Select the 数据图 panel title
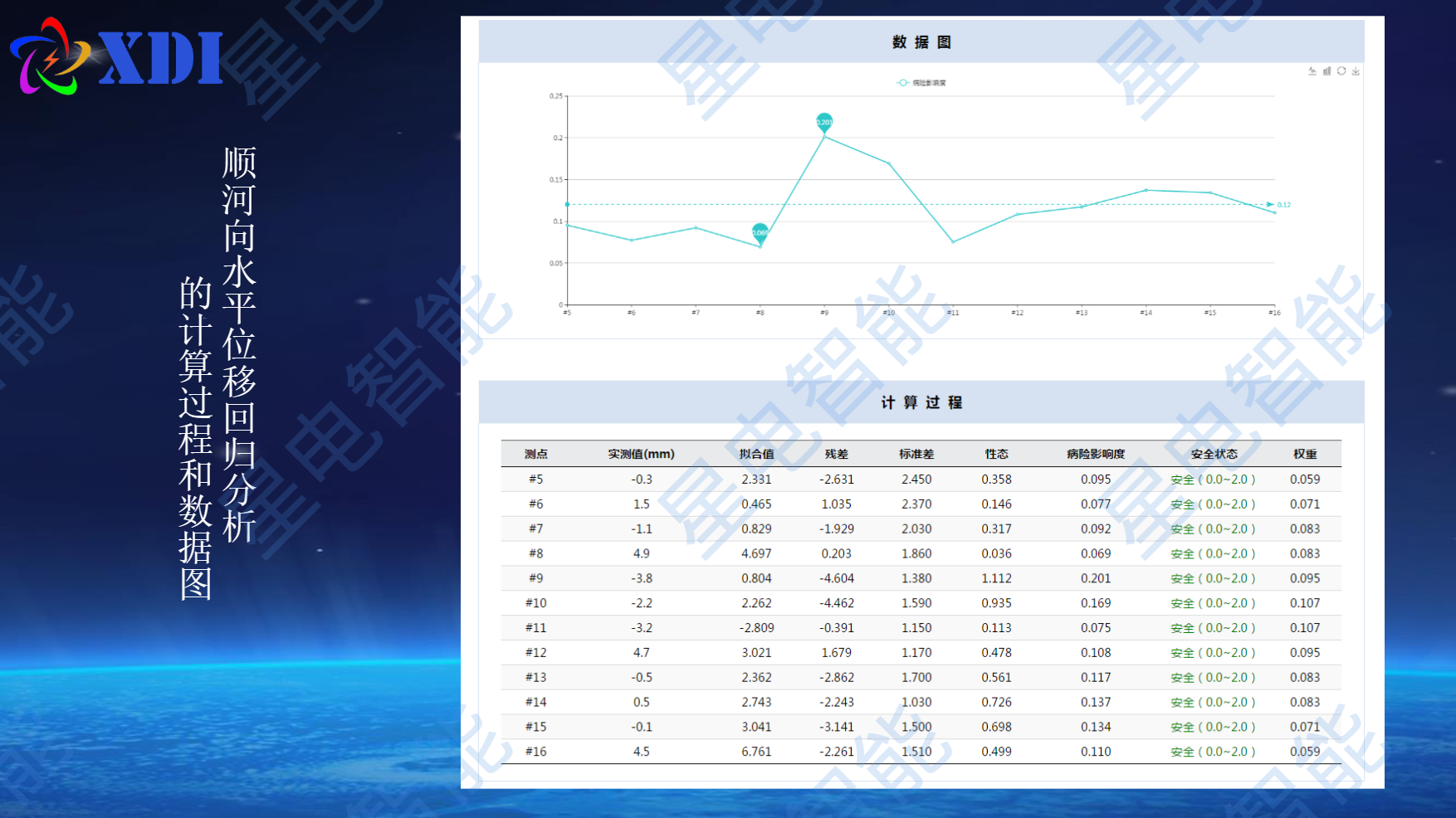The image size is (1456, 818). tap(921, 42)
